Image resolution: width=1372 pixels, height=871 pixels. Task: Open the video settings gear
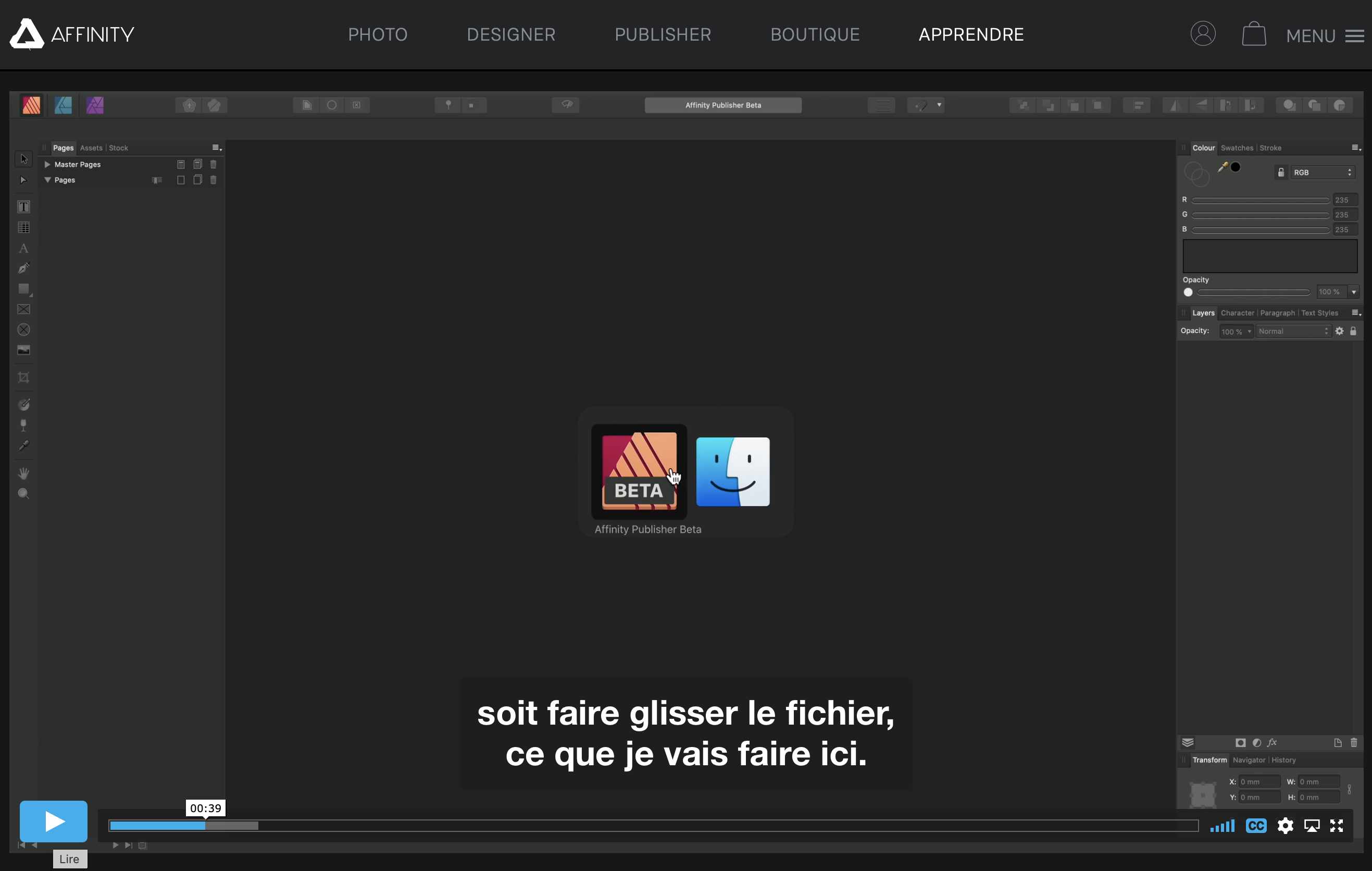click(1285, 826)
